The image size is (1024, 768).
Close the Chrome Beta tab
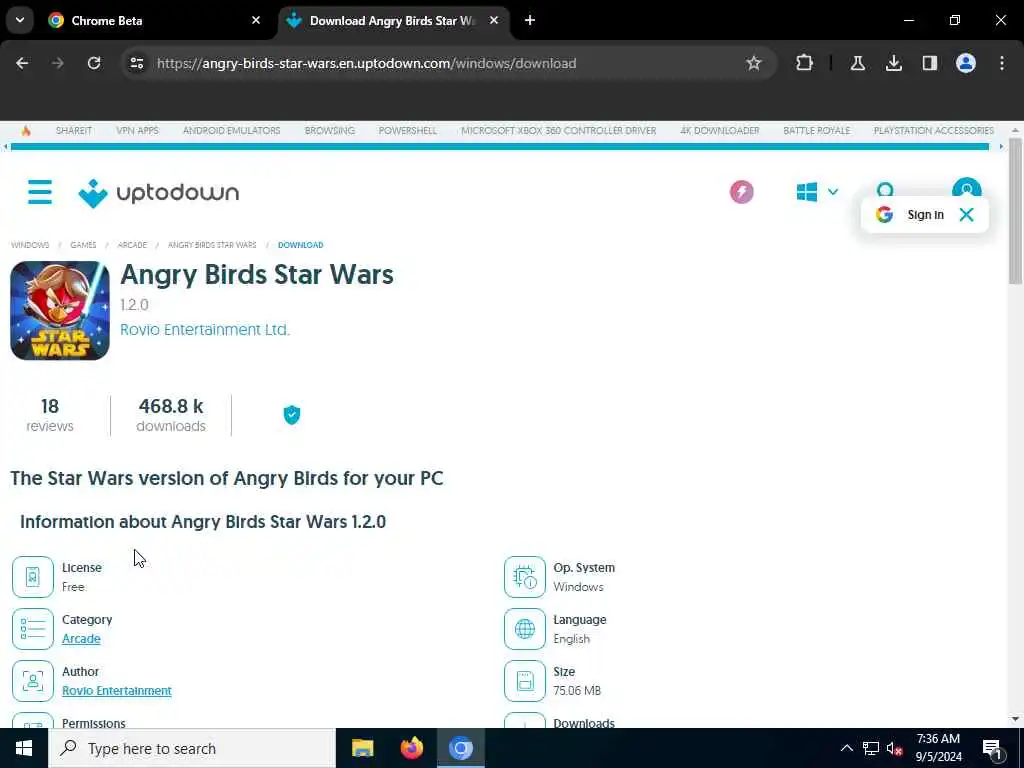(x=256, y=20)
